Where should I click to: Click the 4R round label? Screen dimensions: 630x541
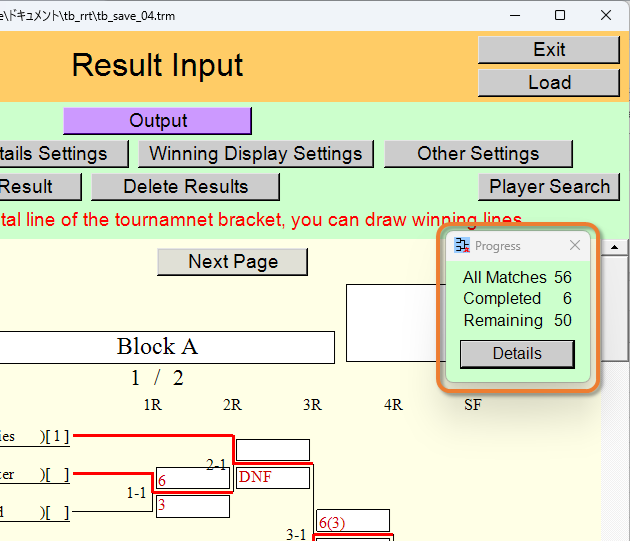point(393,405)
